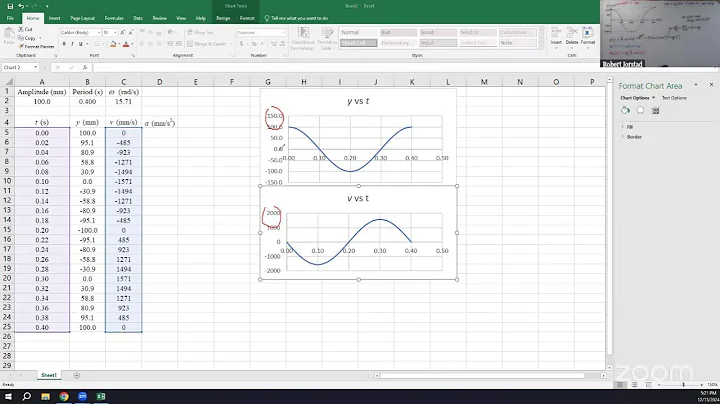
Task: Open Windows search from the taskbar
Action: click(x=27, y=397)
